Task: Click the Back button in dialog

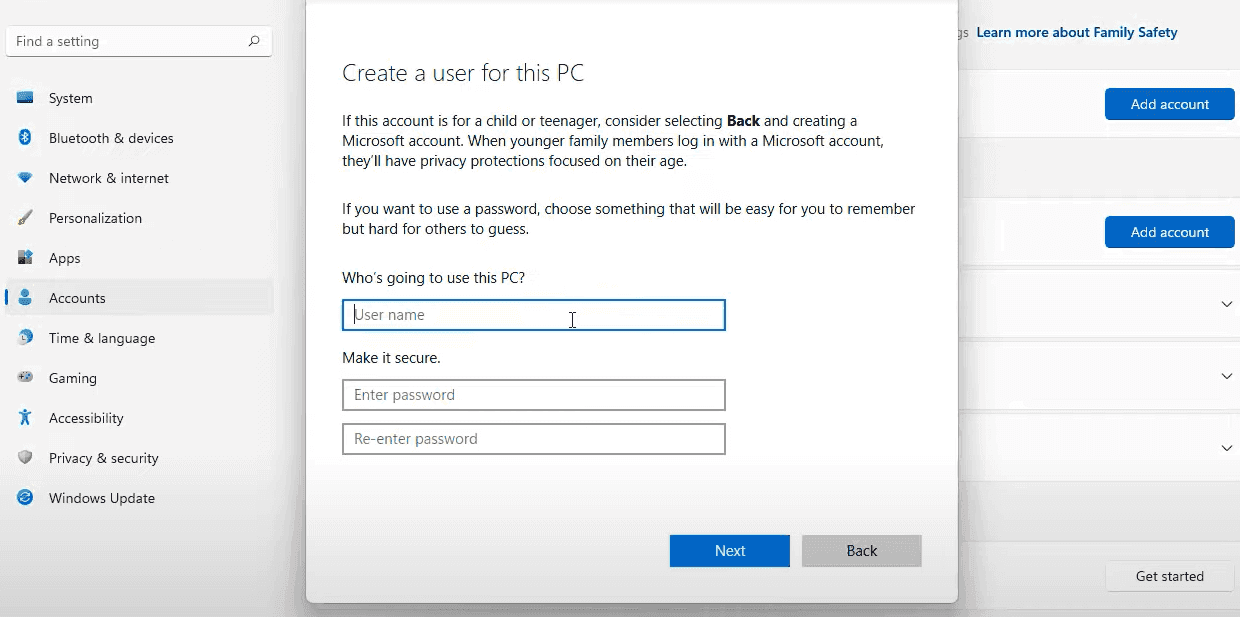Action: 862,551
